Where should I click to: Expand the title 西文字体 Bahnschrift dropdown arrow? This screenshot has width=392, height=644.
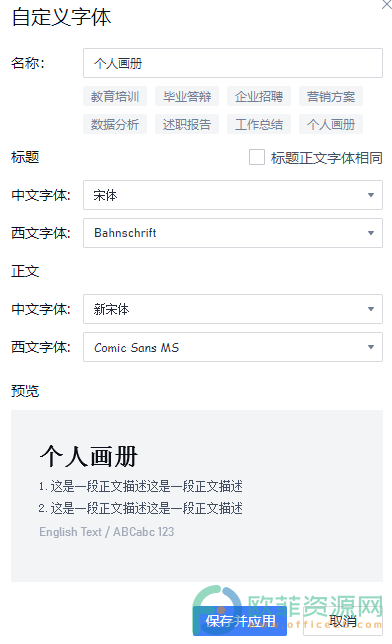tap(371, 233)
